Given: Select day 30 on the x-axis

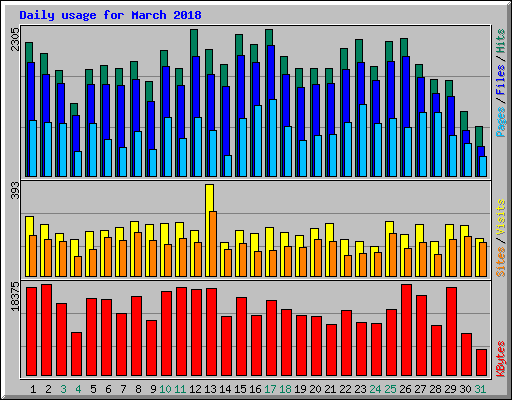Looking at the screenshot, I should coord(465,389).
